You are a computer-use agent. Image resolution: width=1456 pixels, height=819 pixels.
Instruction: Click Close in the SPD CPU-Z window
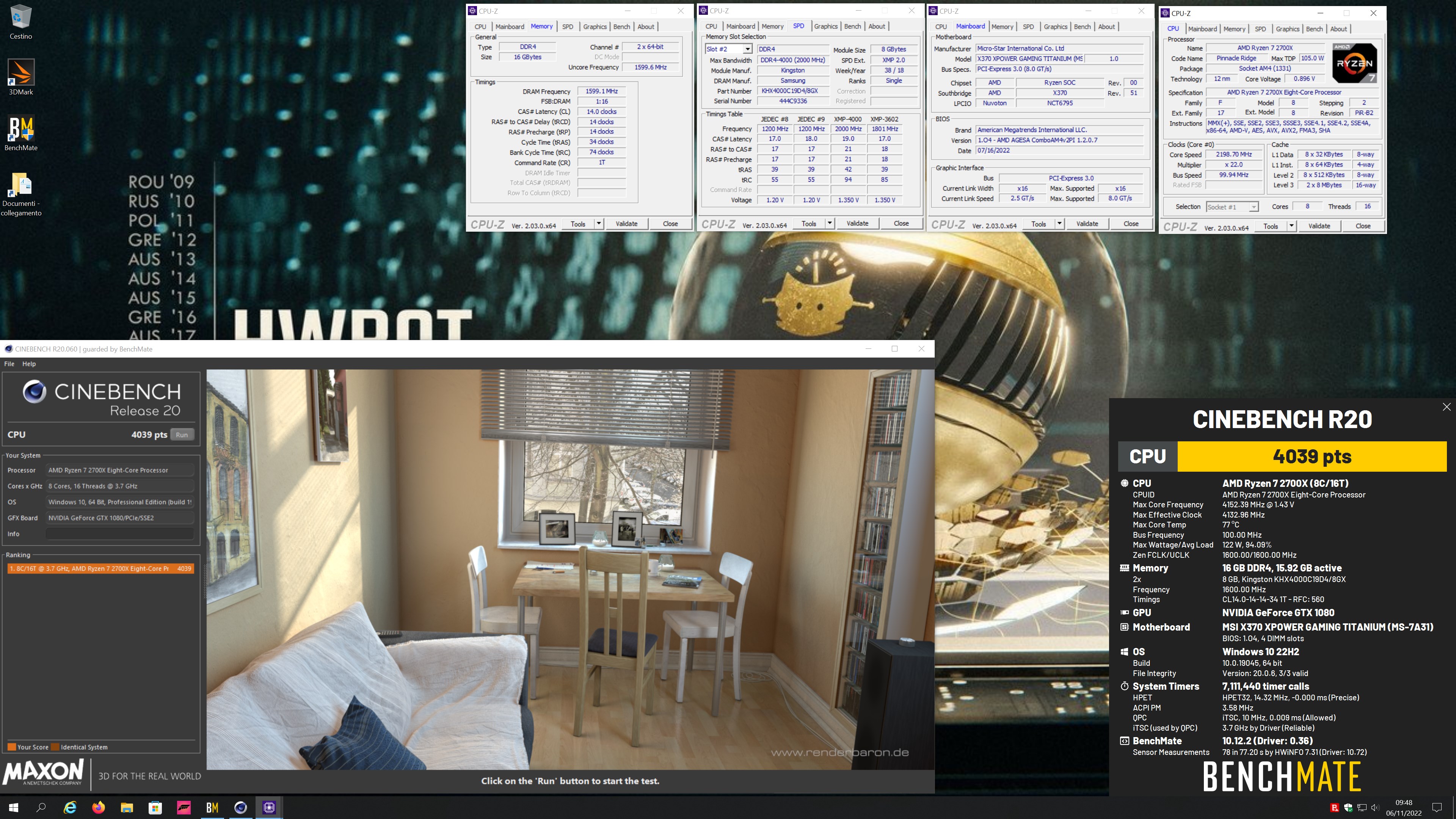(x=901, y=224)
